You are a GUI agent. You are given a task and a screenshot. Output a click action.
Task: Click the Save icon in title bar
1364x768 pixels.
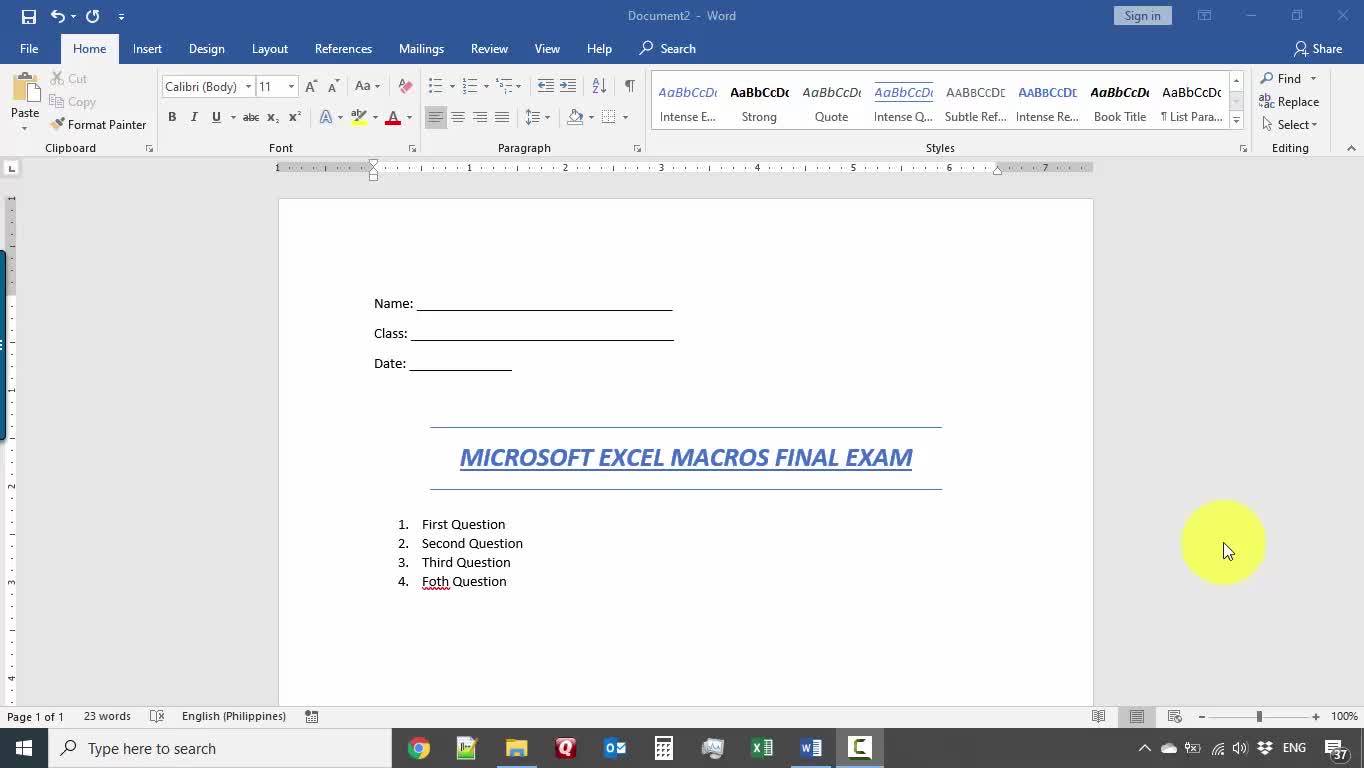29,16
